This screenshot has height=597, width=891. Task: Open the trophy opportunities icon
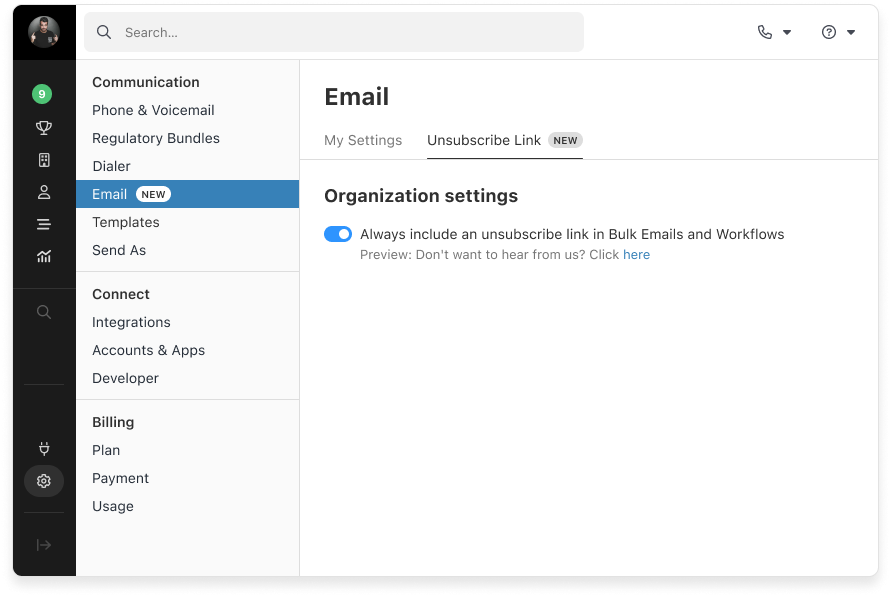pyautogui.click(x=44, y=127)
